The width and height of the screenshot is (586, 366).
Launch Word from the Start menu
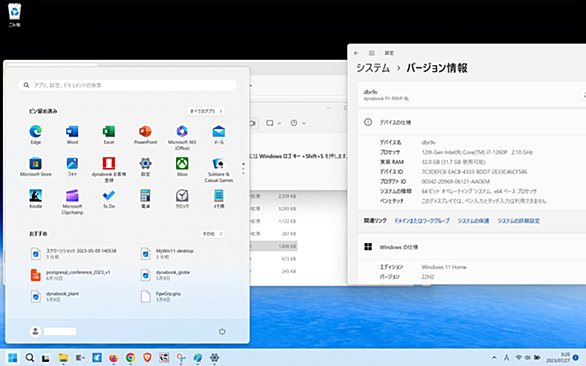pyautogui.click(x=72, y=135)
